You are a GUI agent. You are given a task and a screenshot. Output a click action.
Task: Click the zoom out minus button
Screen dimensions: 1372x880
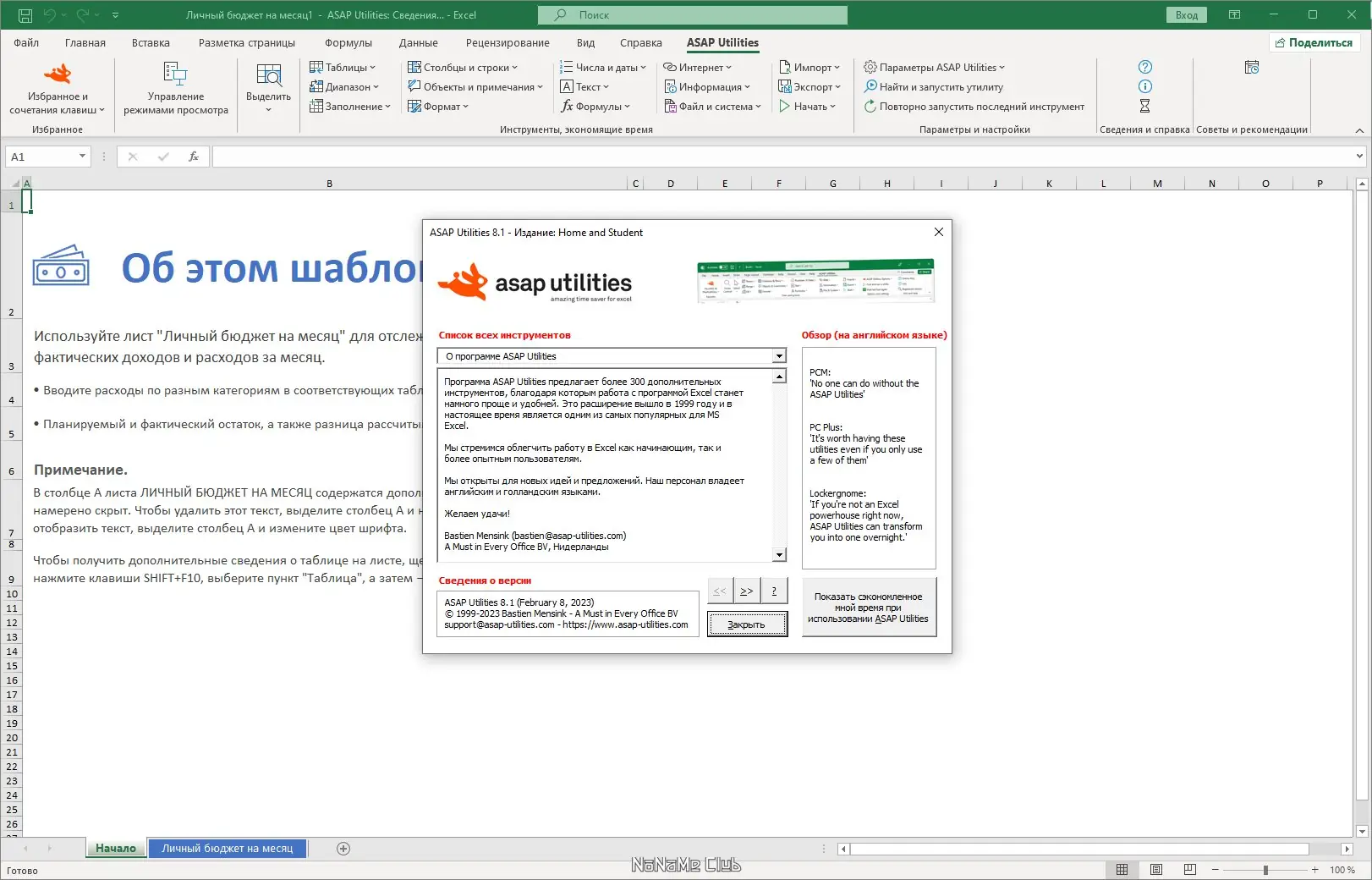click(1216, 870)
